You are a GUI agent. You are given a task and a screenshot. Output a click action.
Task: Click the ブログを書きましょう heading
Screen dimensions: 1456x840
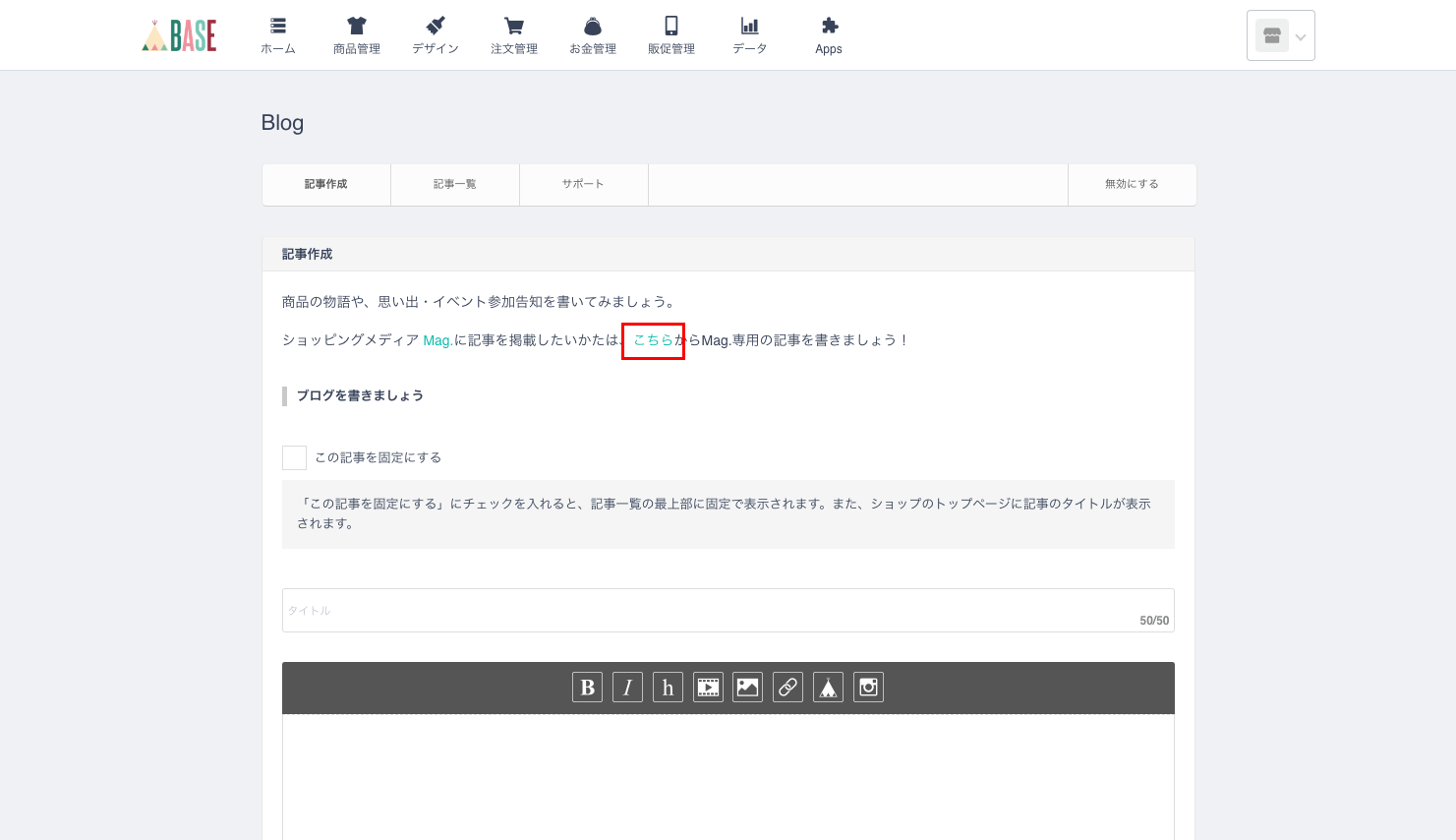coord(360,395)
